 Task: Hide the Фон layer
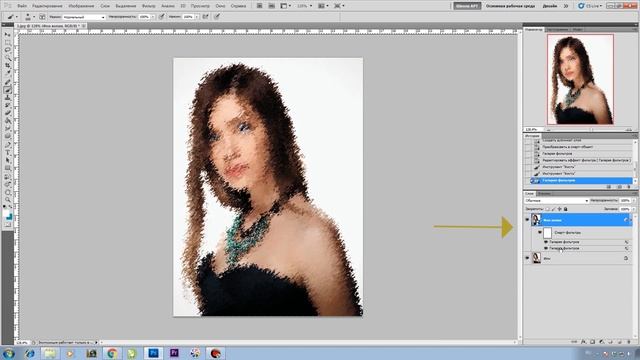(x=527, y=258)
